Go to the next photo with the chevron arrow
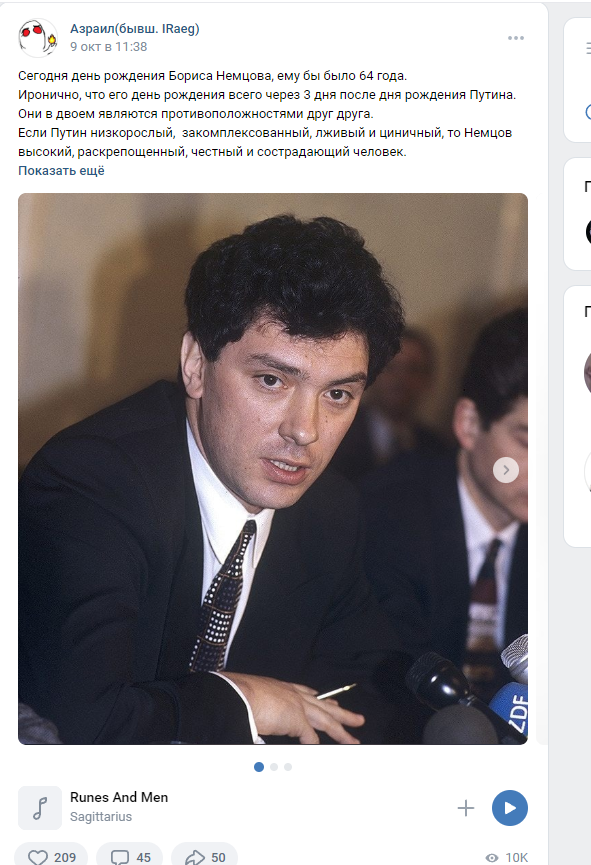This screenshot has width=591, height=865. click(505, 470)
